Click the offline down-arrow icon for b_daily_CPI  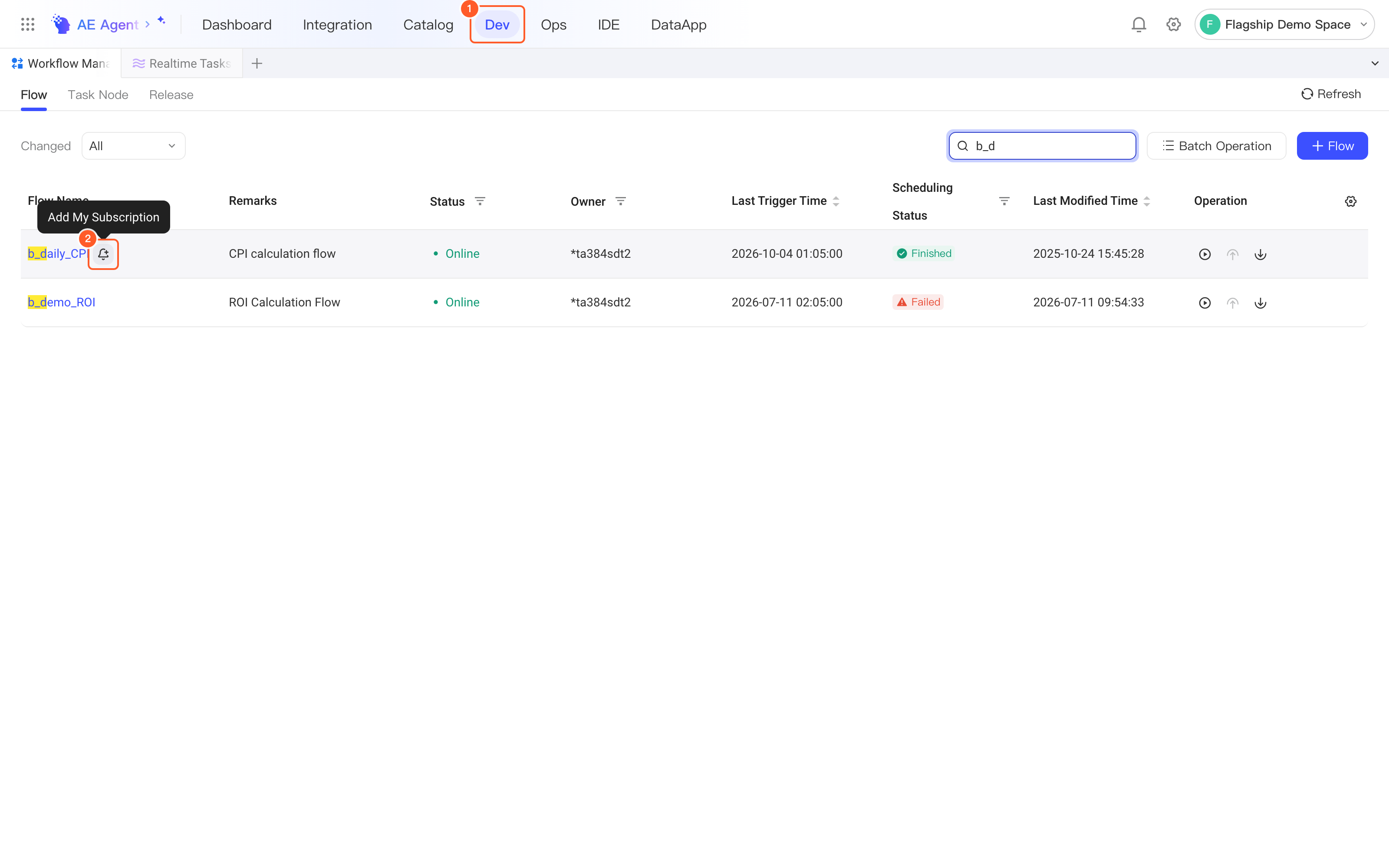point(1261,254)
